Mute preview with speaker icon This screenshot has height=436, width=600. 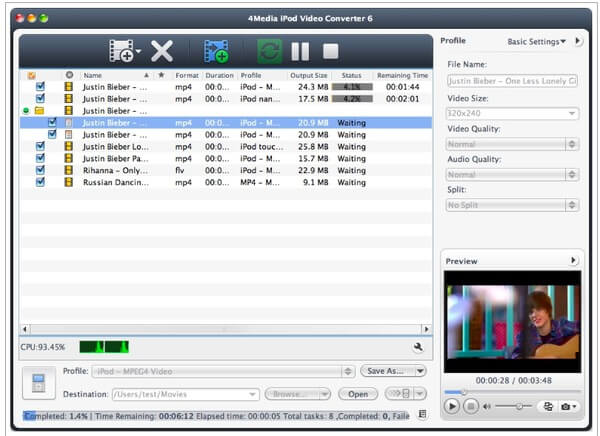coord(486,407)
